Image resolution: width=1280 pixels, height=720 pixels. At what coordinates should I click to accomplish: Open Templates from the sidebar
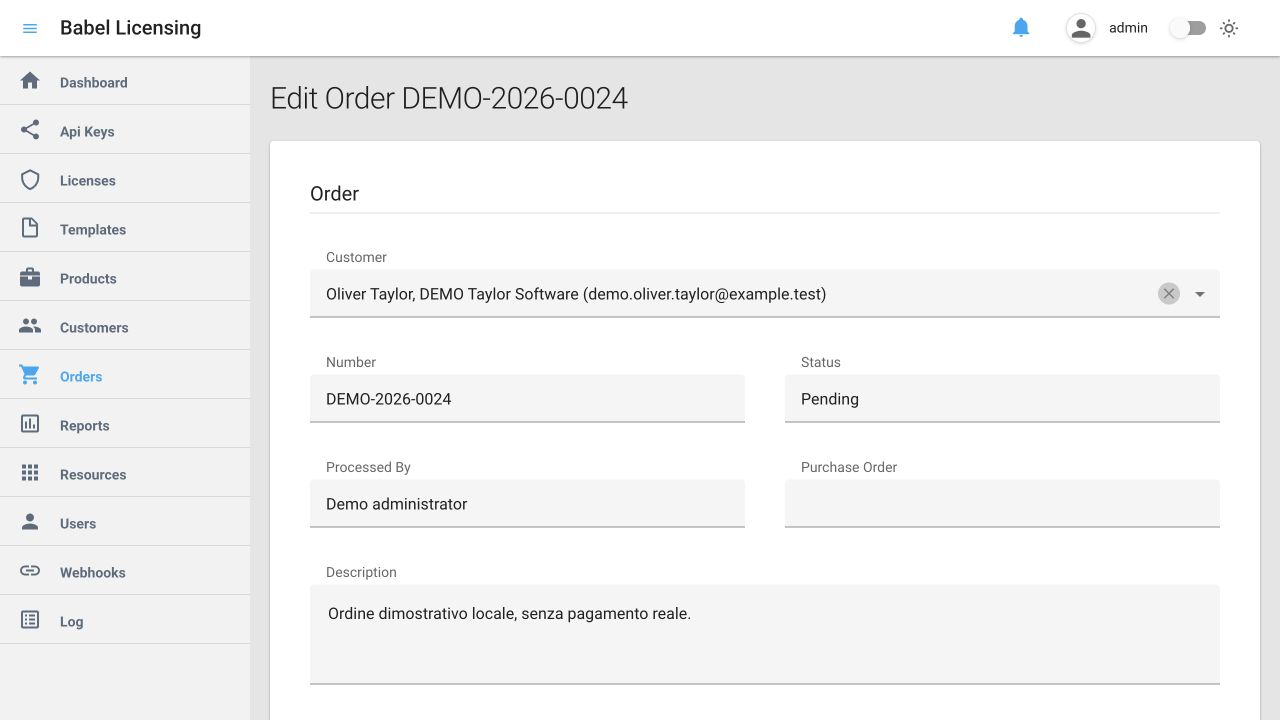[x=125, y=229]
